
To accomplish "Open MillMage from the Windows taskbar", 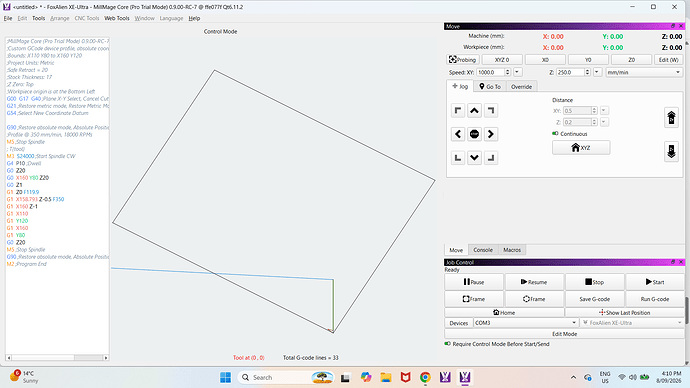I will pos(465,377).
